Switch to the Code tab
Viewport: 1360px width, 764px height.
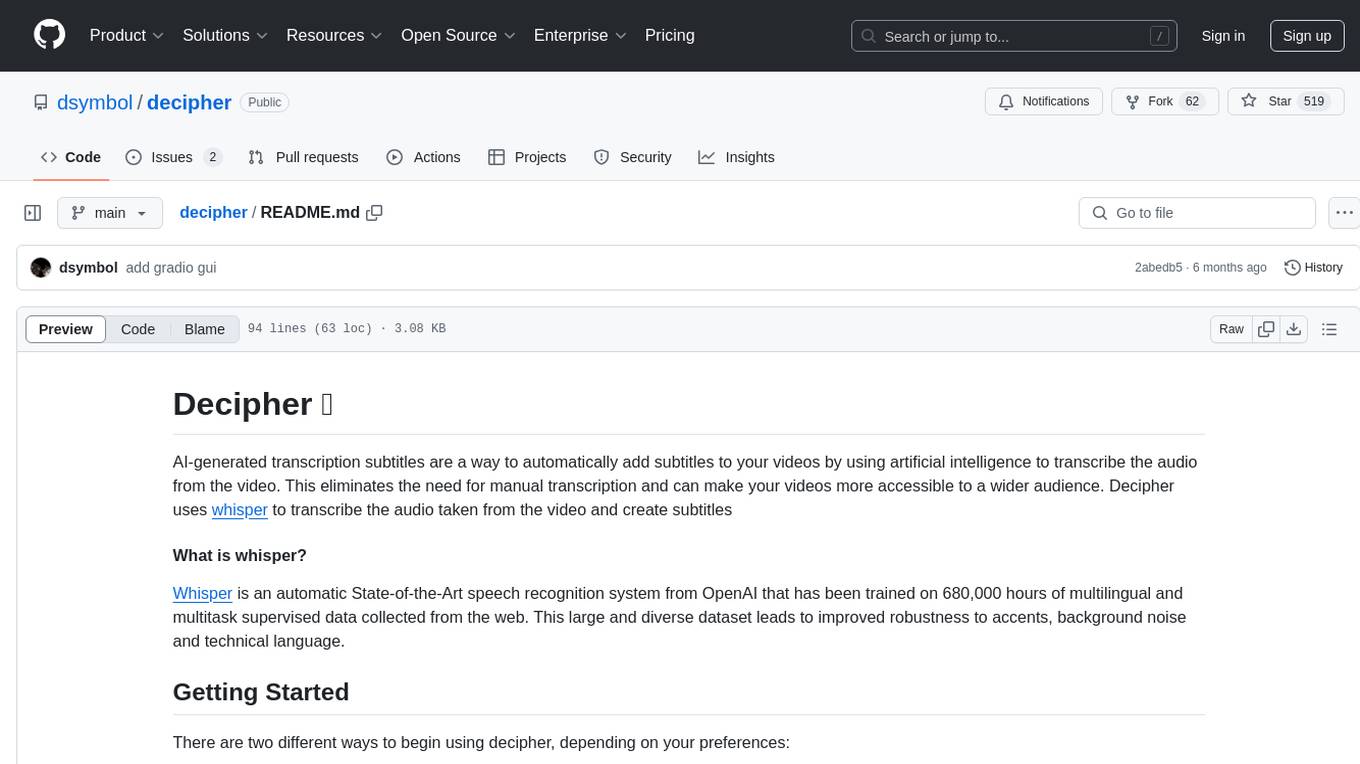point(71,157)
